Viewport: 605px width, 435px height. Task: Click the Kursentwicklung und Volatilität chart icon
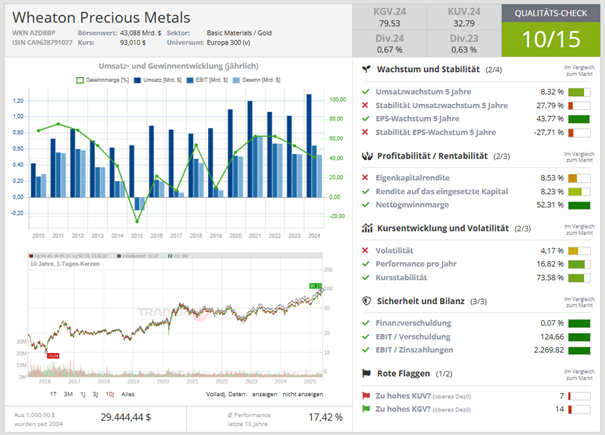click(x=367, y=228)
